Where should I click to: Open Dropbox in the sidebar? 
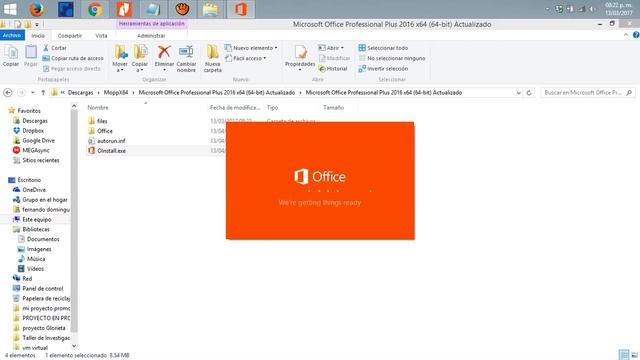[x=33, y=131]
